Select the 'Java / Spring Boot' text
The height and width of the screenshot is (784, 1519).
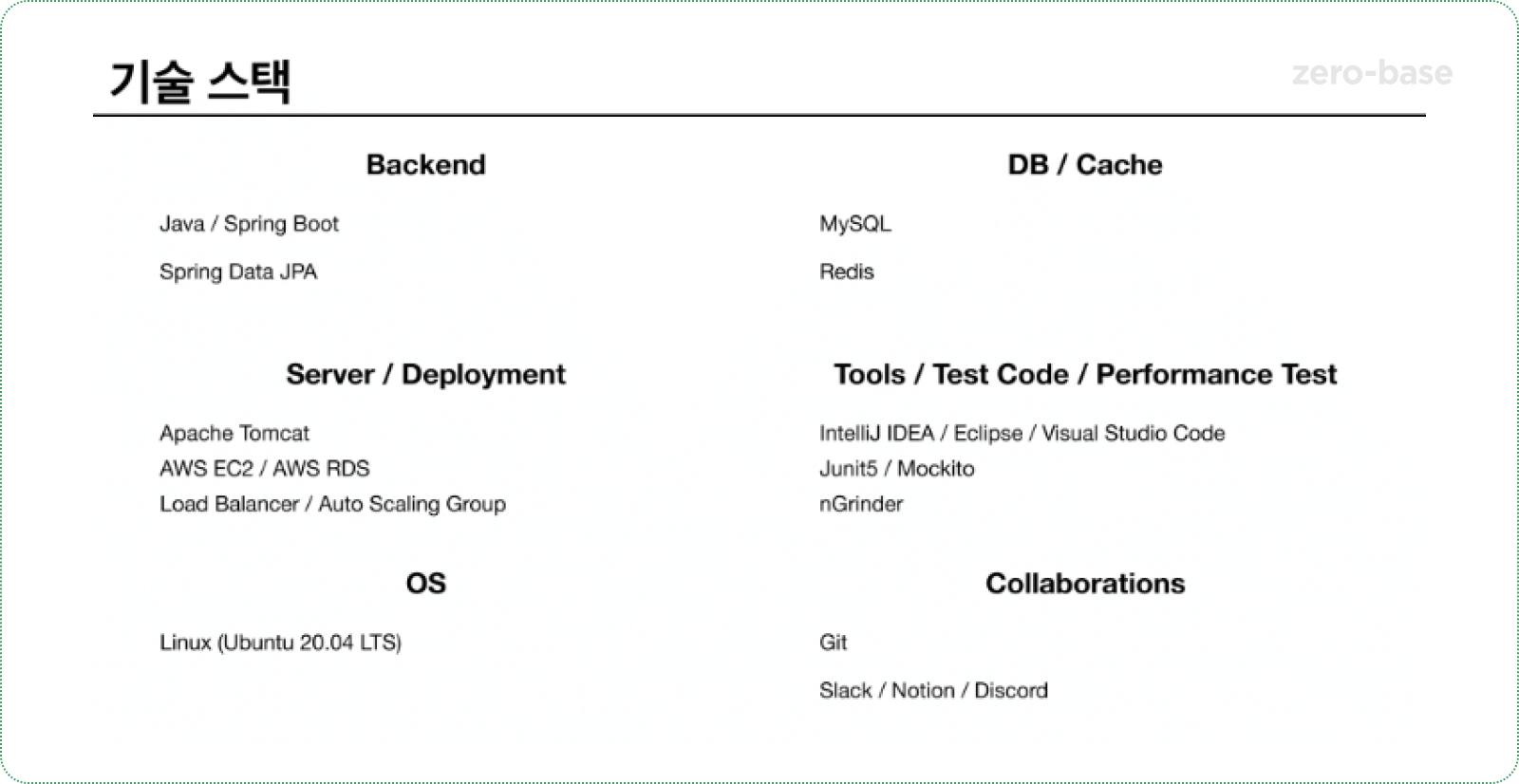click(249, 224)
